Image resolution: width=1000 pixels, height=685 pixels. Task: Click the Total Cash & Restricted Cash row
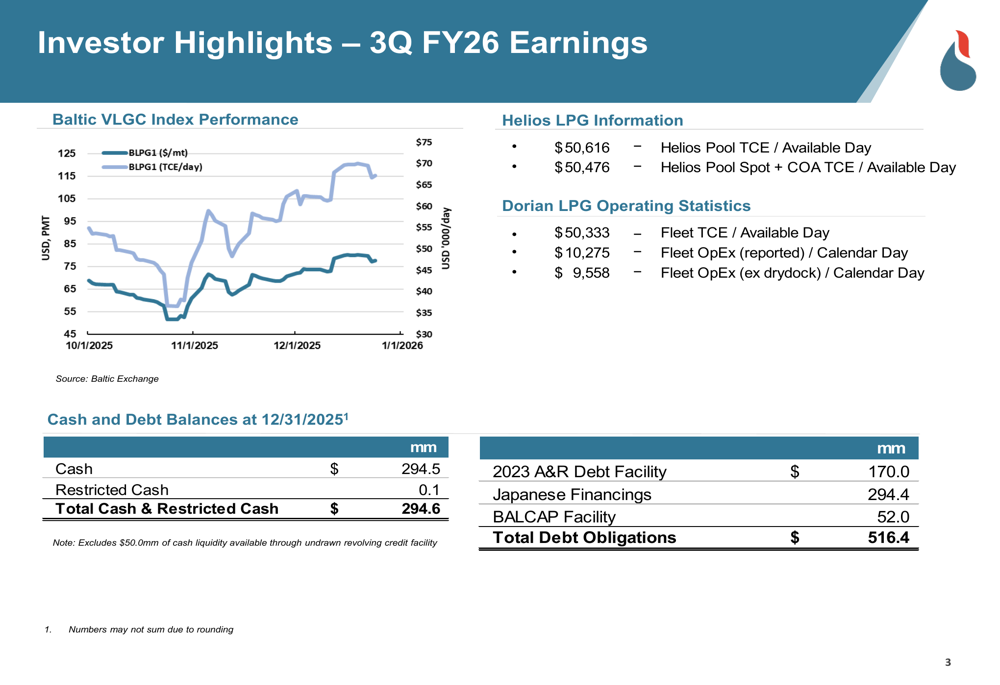(166, 509)
